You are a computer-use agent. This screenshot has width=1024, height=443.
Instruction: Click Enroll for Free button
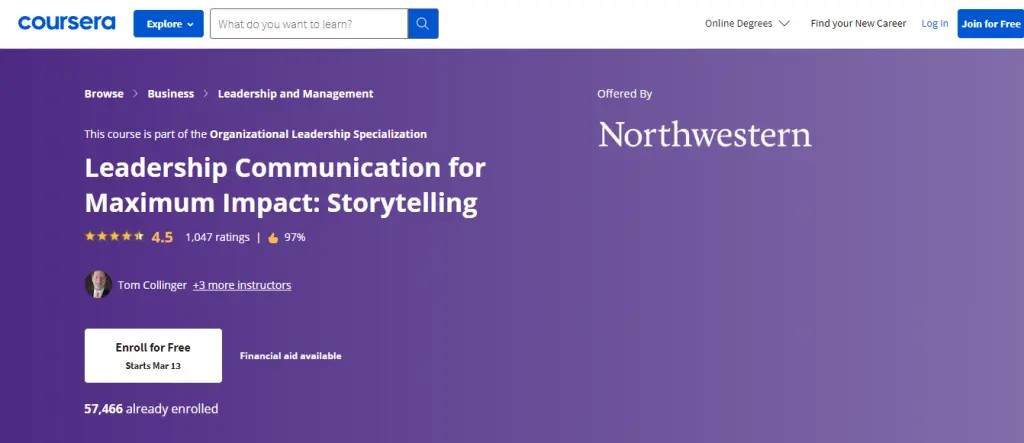click(153, 355)
